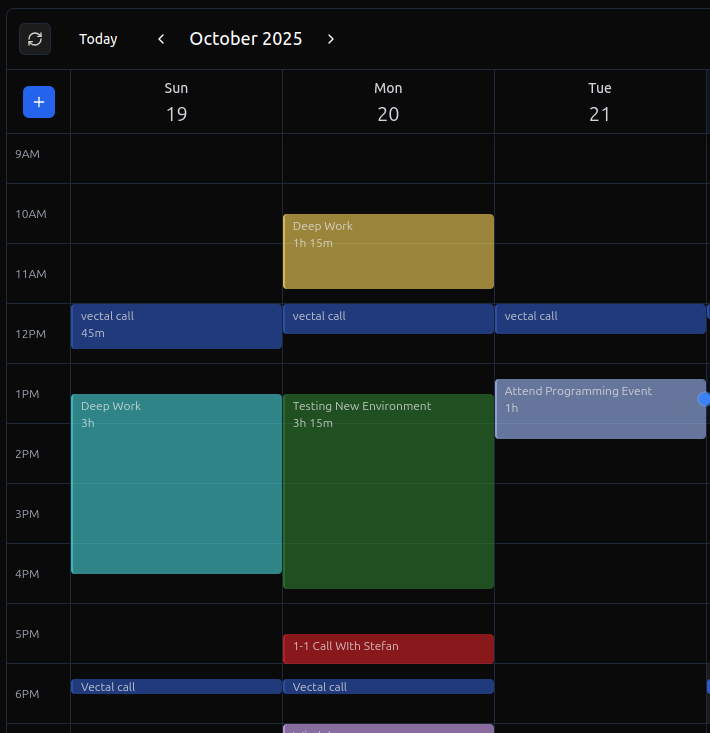This screenshot has width=710, height=733.
Task: Open the teal Deep Work event on Sunday
Action: click(x=176, y=484)
